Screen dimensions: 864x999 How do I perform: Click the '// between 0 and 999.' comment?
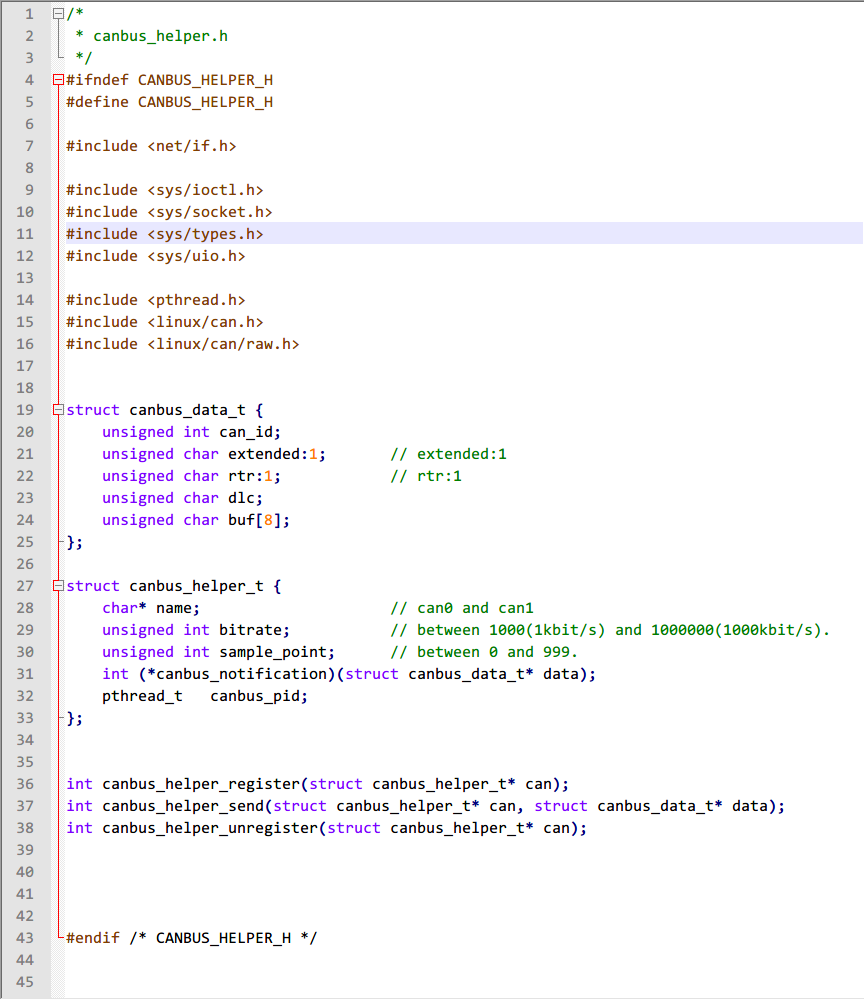484,652
